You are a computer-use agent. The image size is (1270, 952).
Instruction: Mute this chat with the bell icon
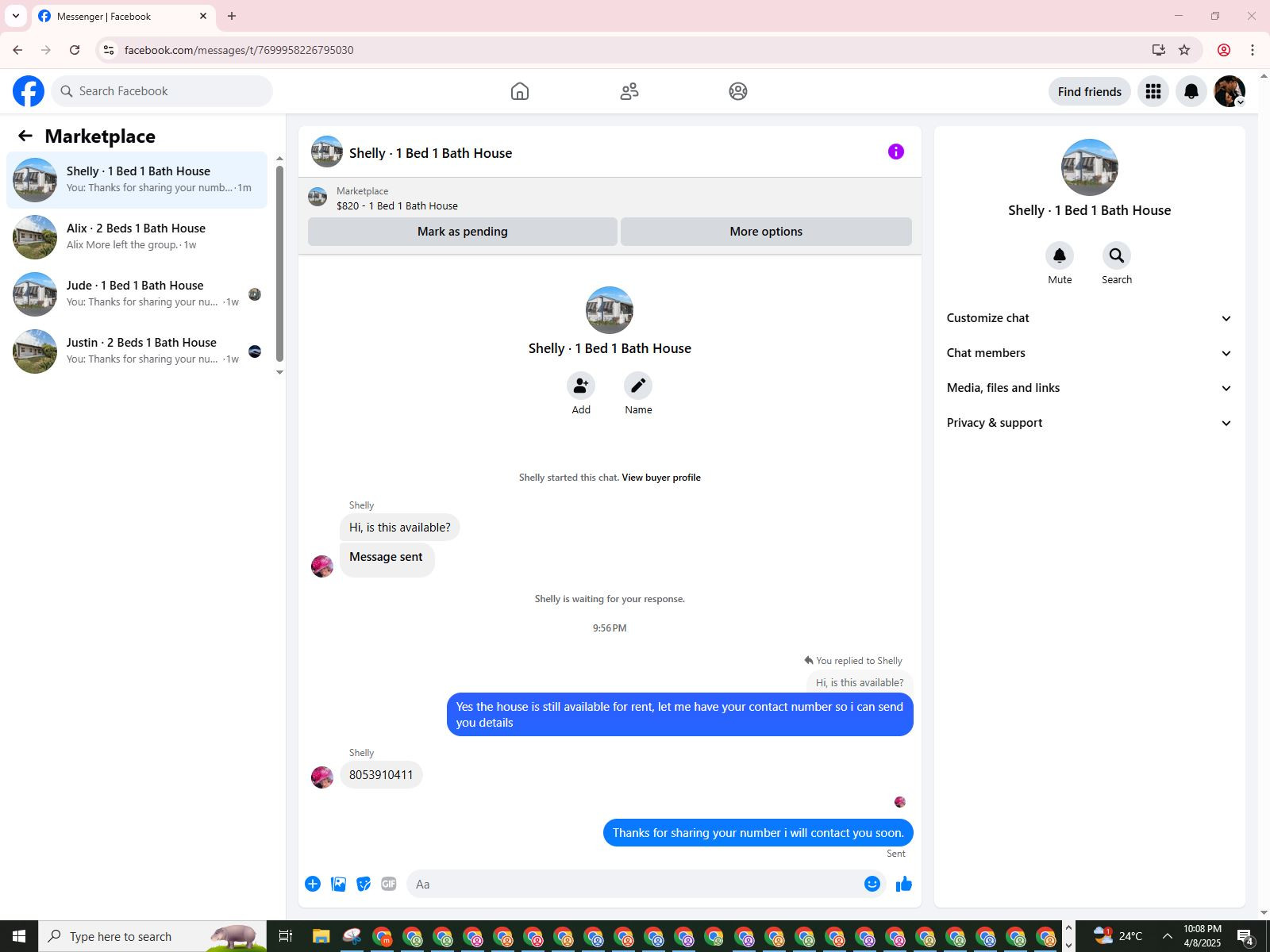[1060, 255]
